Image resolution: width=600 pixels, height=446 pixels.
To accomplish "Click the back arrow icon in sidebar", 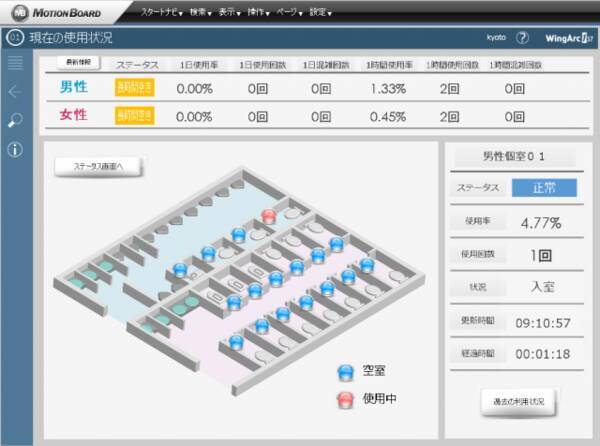I will click(x=15, y=92).
